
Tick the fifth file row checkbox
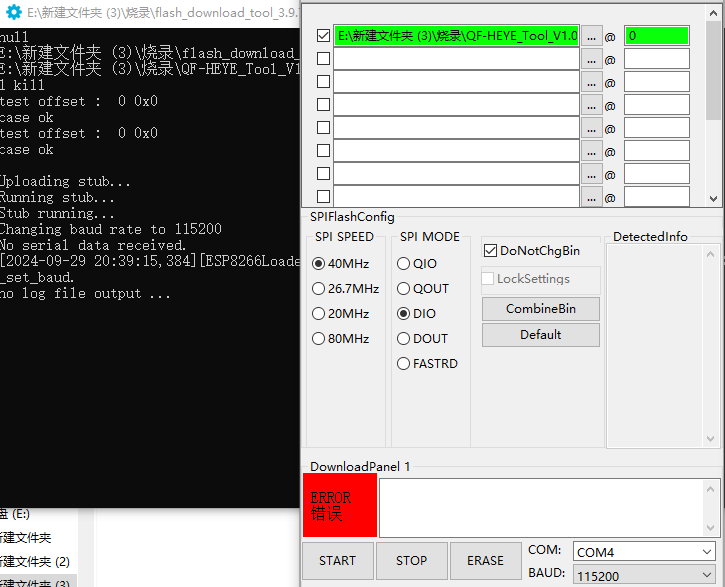coord(323,128)
